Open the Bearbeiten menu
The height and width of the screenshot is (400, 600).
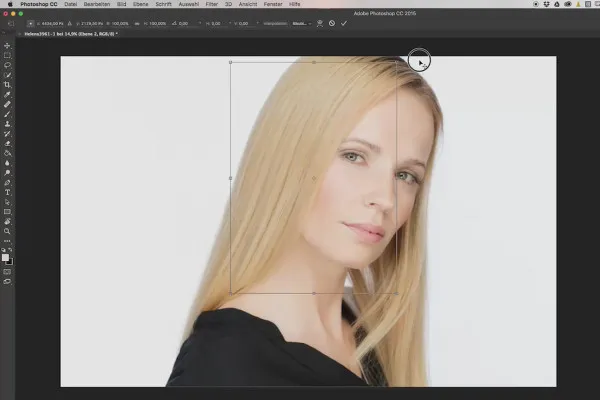97,4
